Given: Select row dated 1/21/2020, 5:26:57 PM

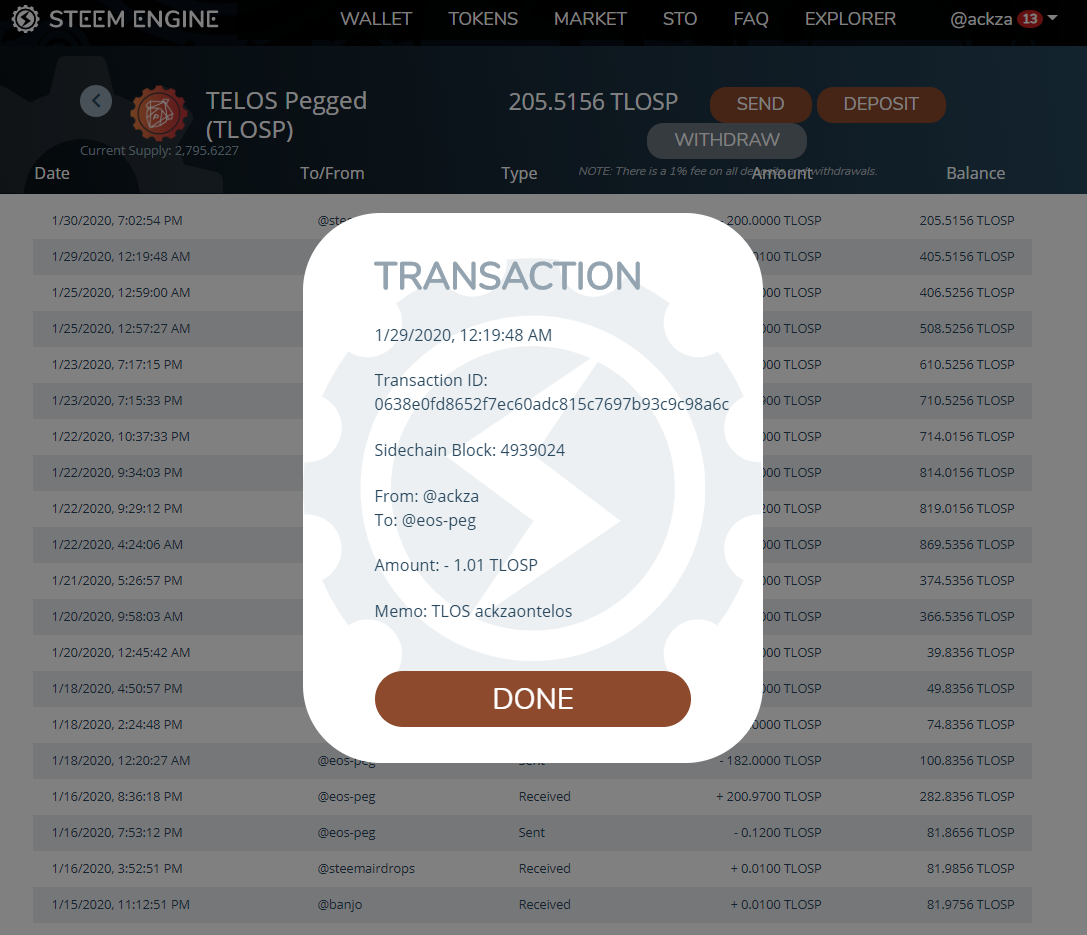Looking at the screenshot, I should coord(532,581).
